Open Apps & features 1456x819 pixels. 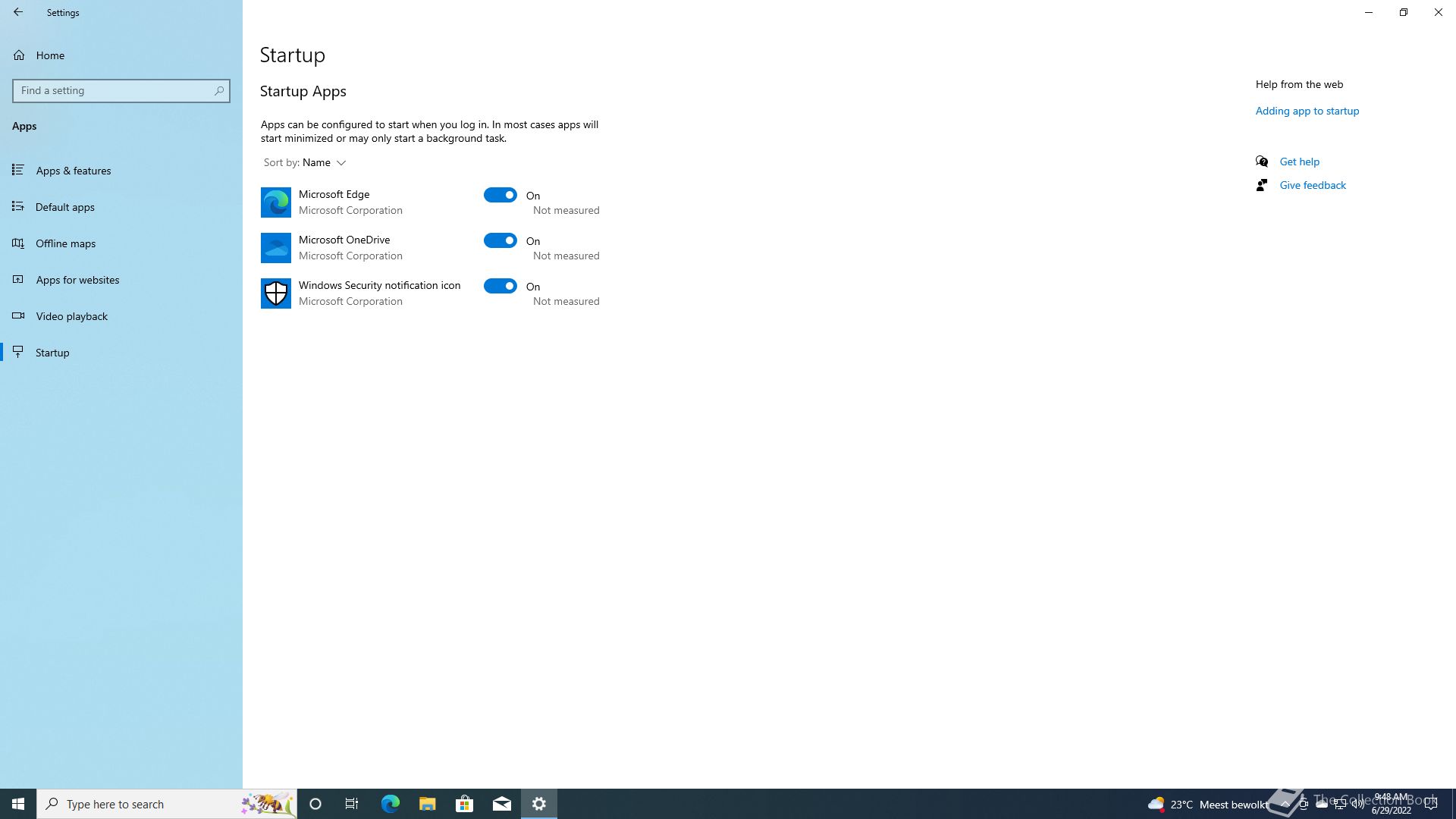pyautogui.click(x=121, y=171)
